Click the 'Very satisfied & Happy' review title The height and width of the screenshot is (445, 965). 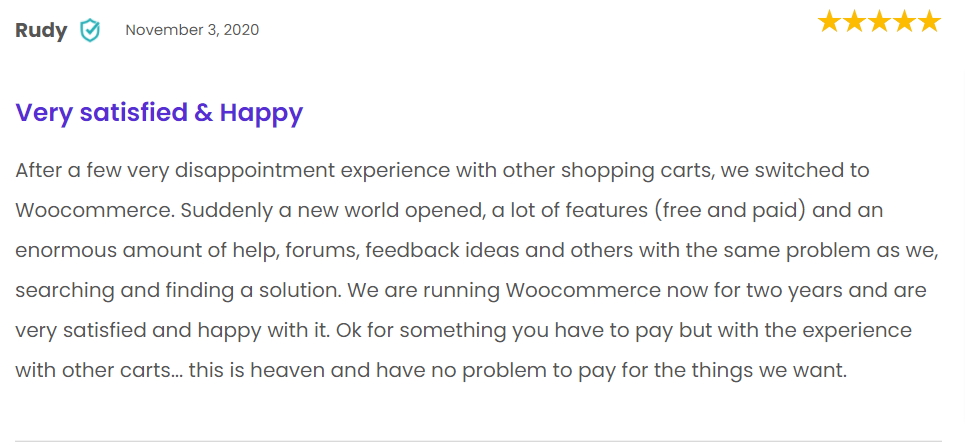(159, 112)
